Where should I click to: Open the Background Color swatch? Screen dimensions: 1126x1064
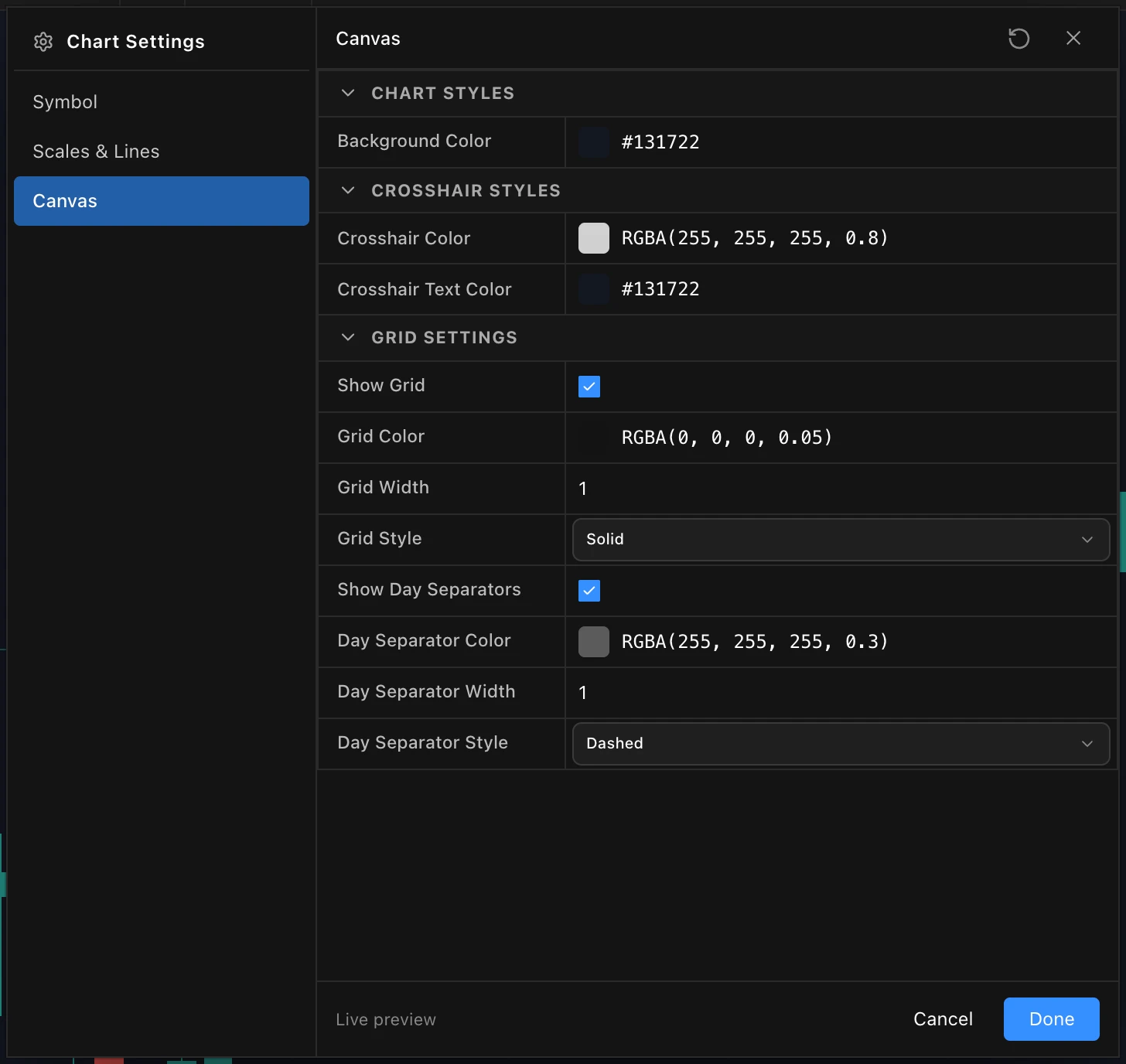[x=594, y=142]
